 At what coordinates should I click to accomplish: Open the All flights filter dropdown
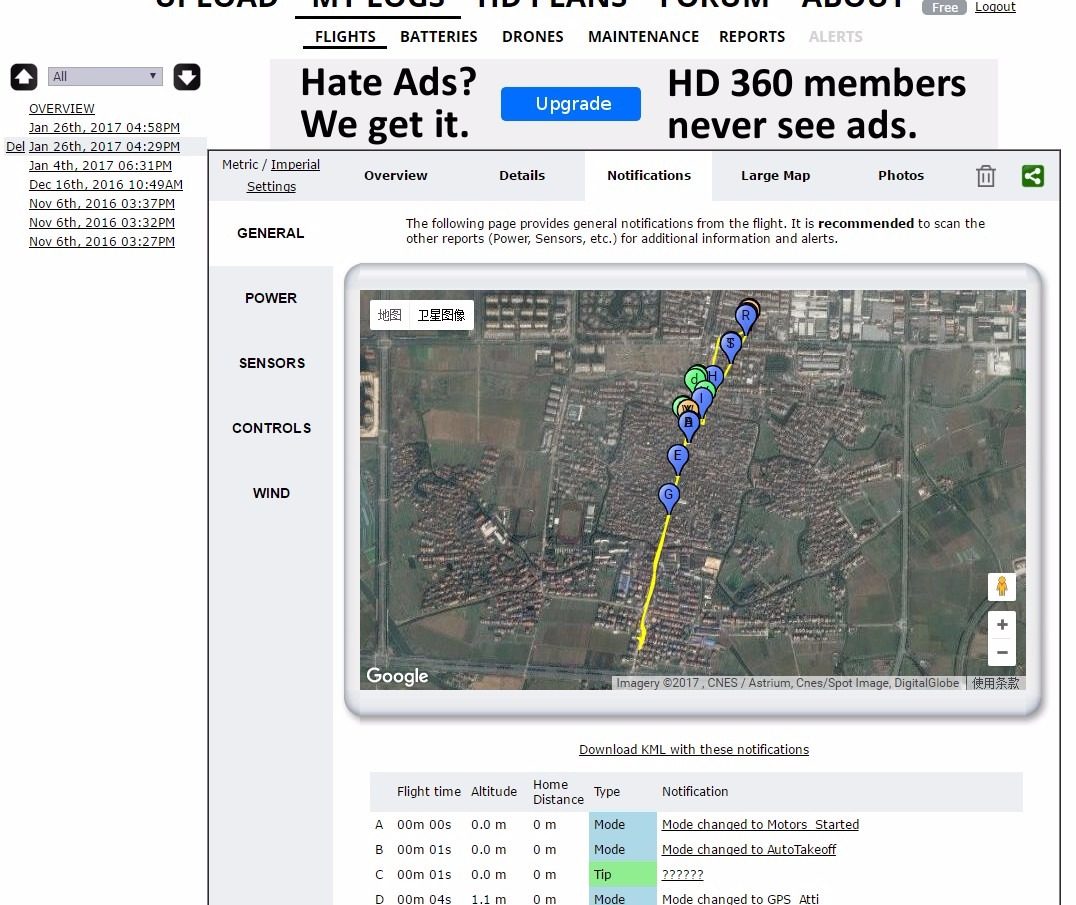click(x=105, y=76)
